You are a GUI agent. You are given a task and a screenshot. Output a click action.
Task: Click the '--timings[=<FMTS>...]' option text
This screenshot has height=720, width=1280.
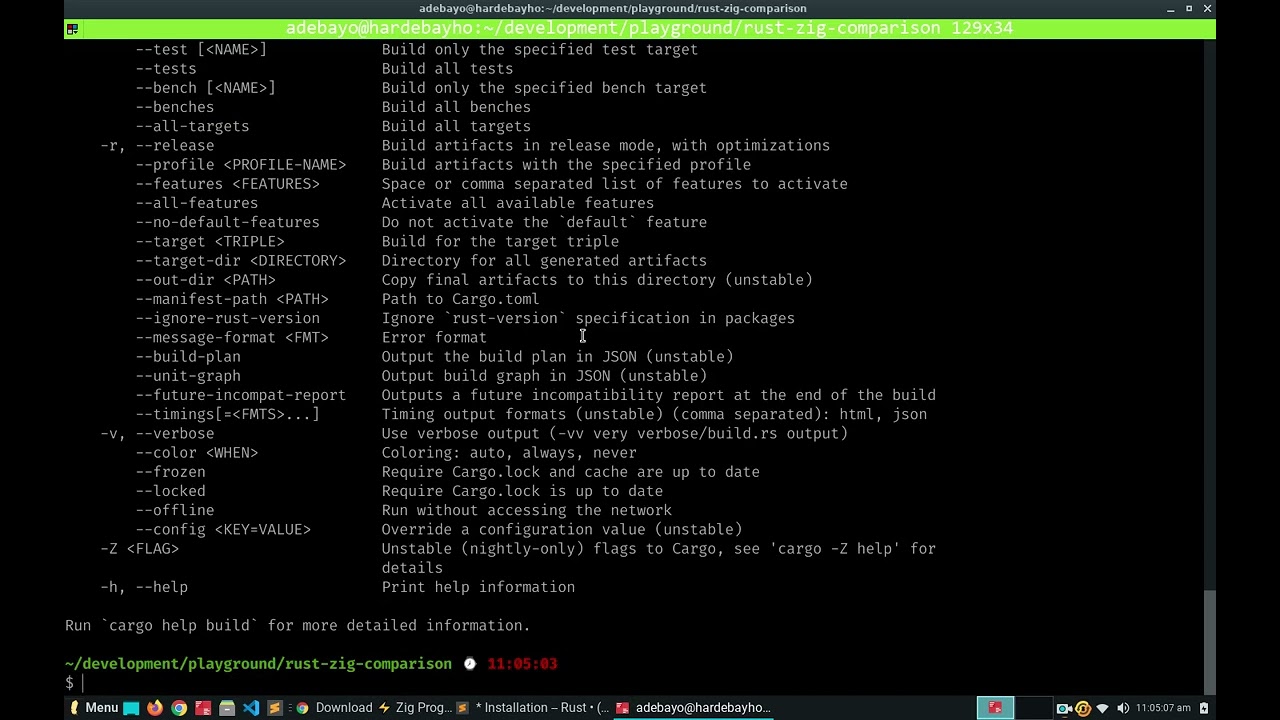(x=228, y=414)
